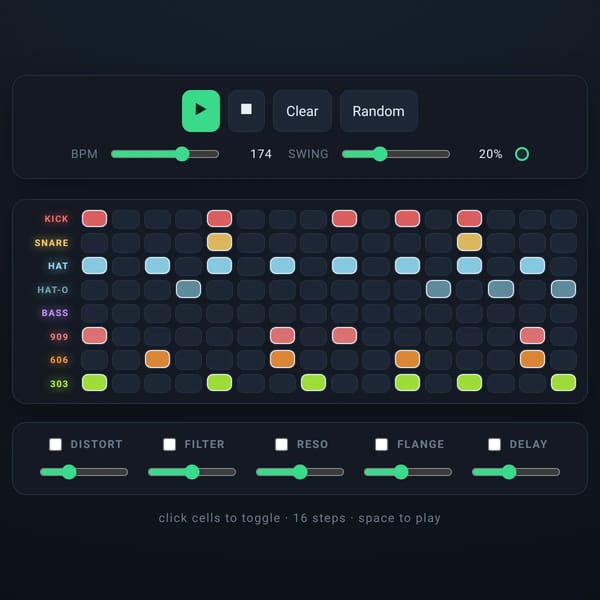Add a SNARE hit on step 9
600x600 pixels.
click(344, 242)
